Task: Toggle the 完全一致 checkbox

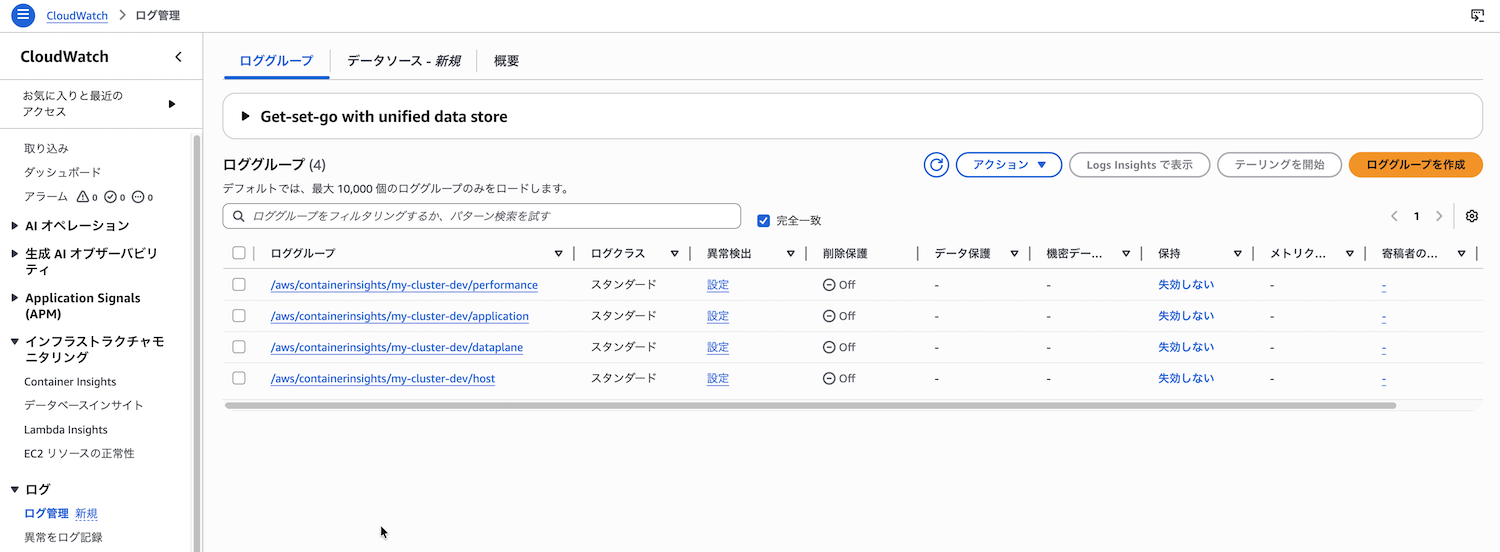Action: (764, 220)
